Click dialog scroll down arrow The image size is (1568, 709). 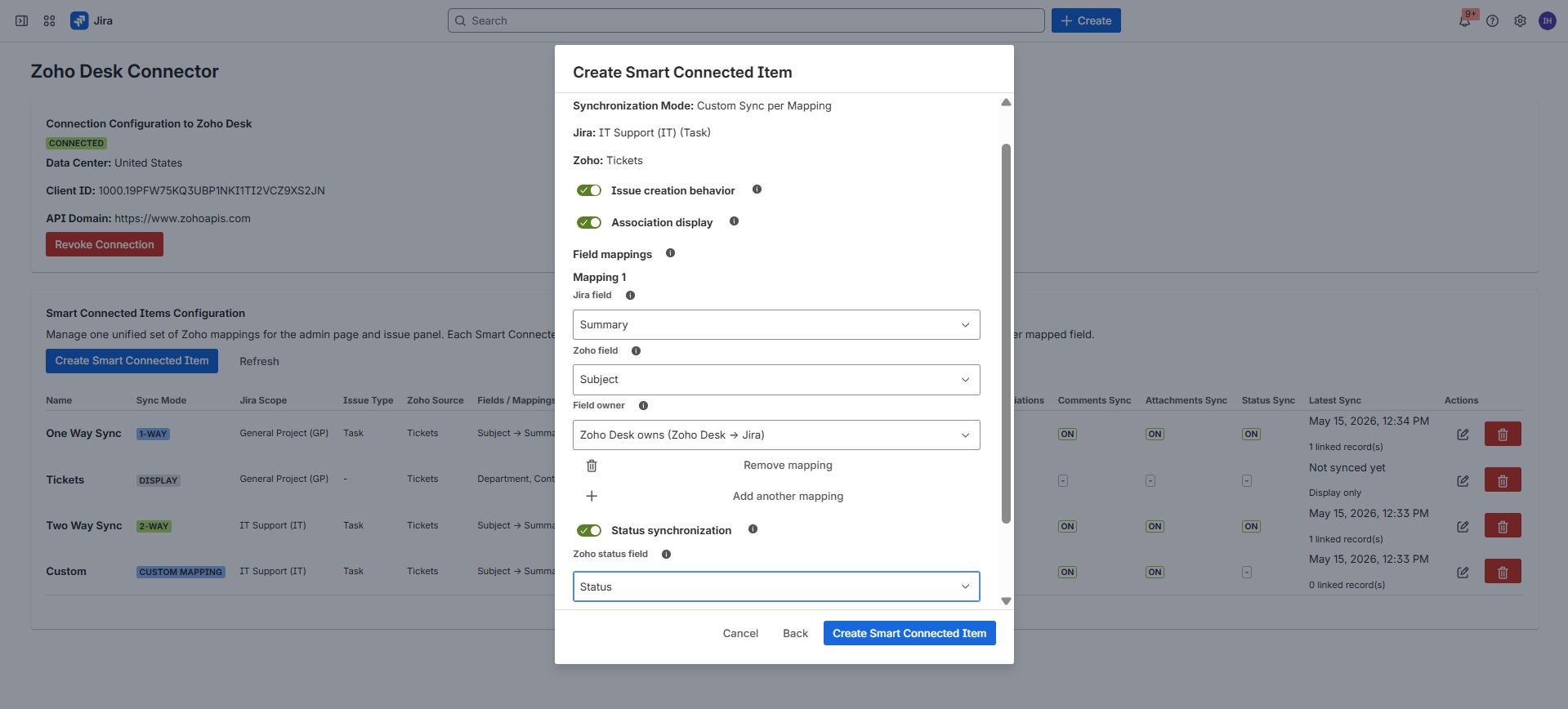(x=1006, y=600)
